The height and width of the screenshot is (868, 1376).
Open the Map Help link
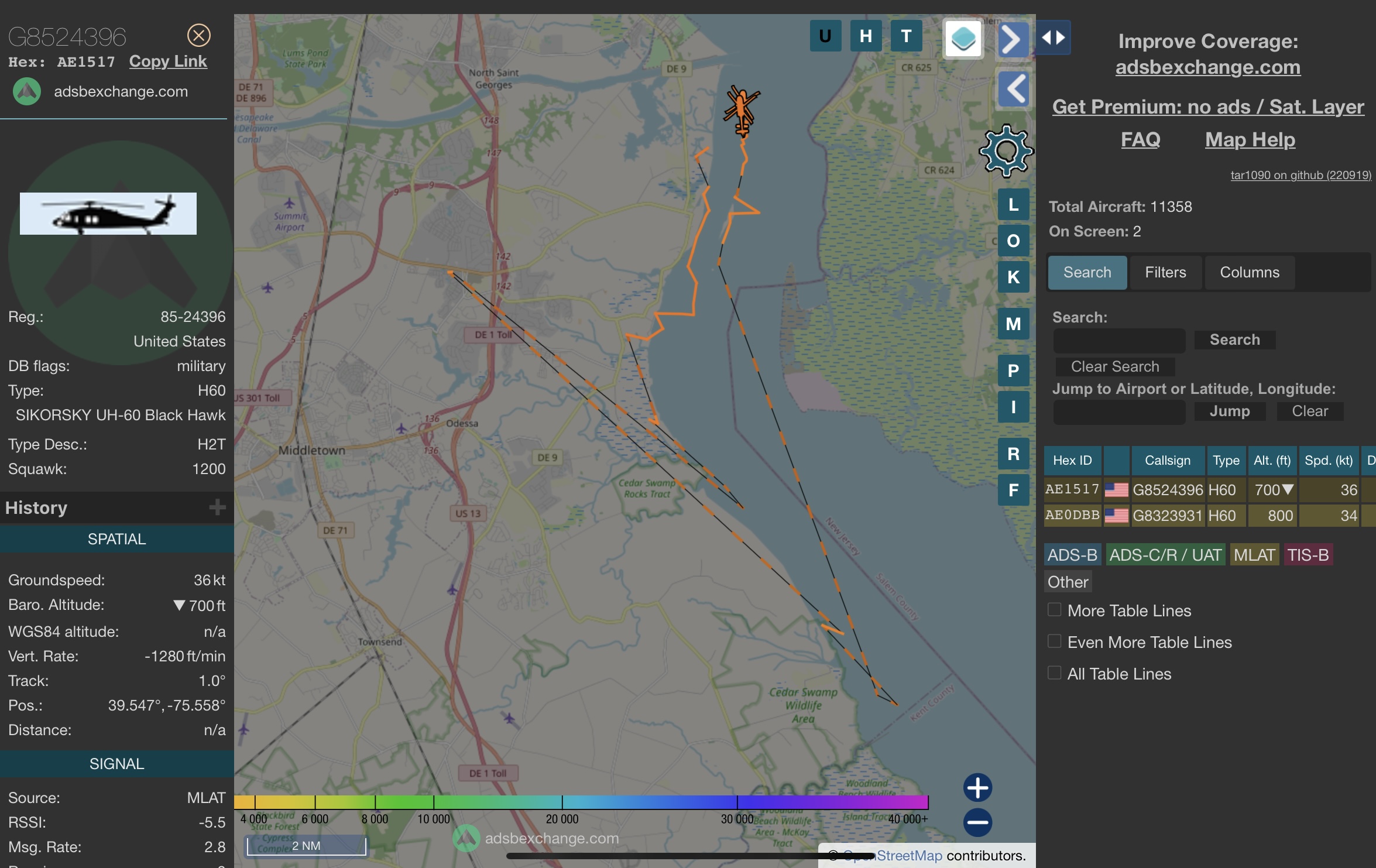pyautogui.click(x=1250, y=140)
